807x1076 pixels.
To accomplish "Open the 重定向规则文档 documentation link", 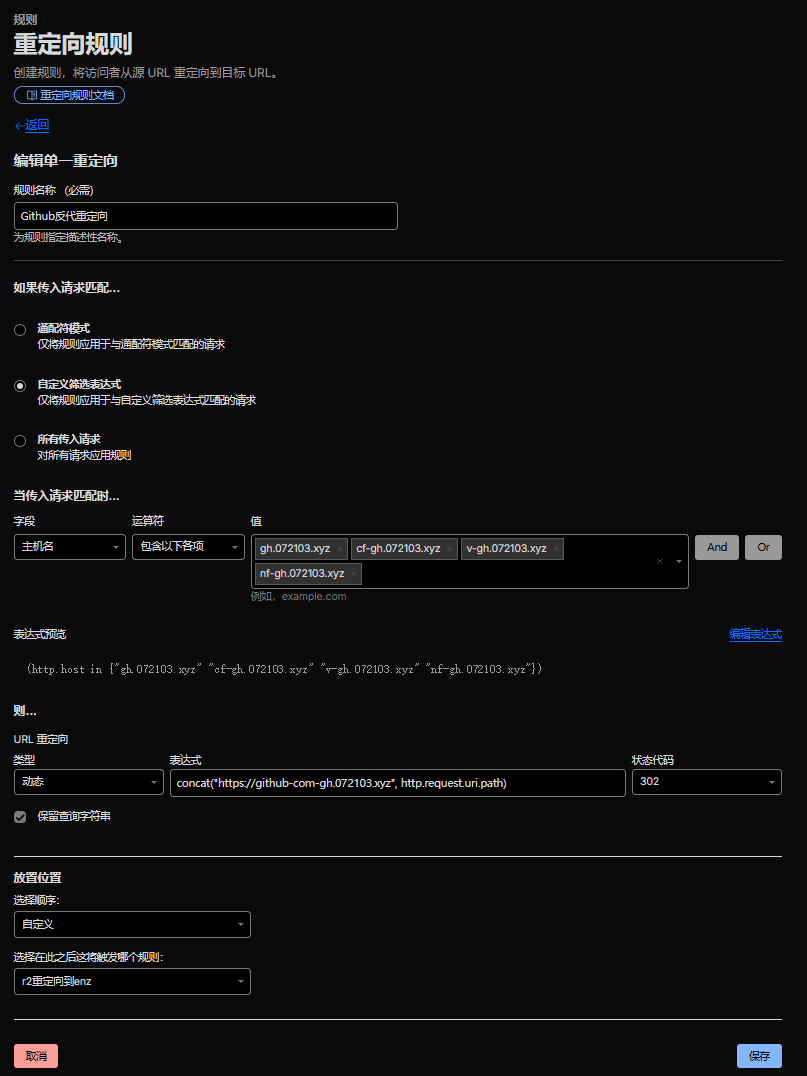I will coord(69,96).
